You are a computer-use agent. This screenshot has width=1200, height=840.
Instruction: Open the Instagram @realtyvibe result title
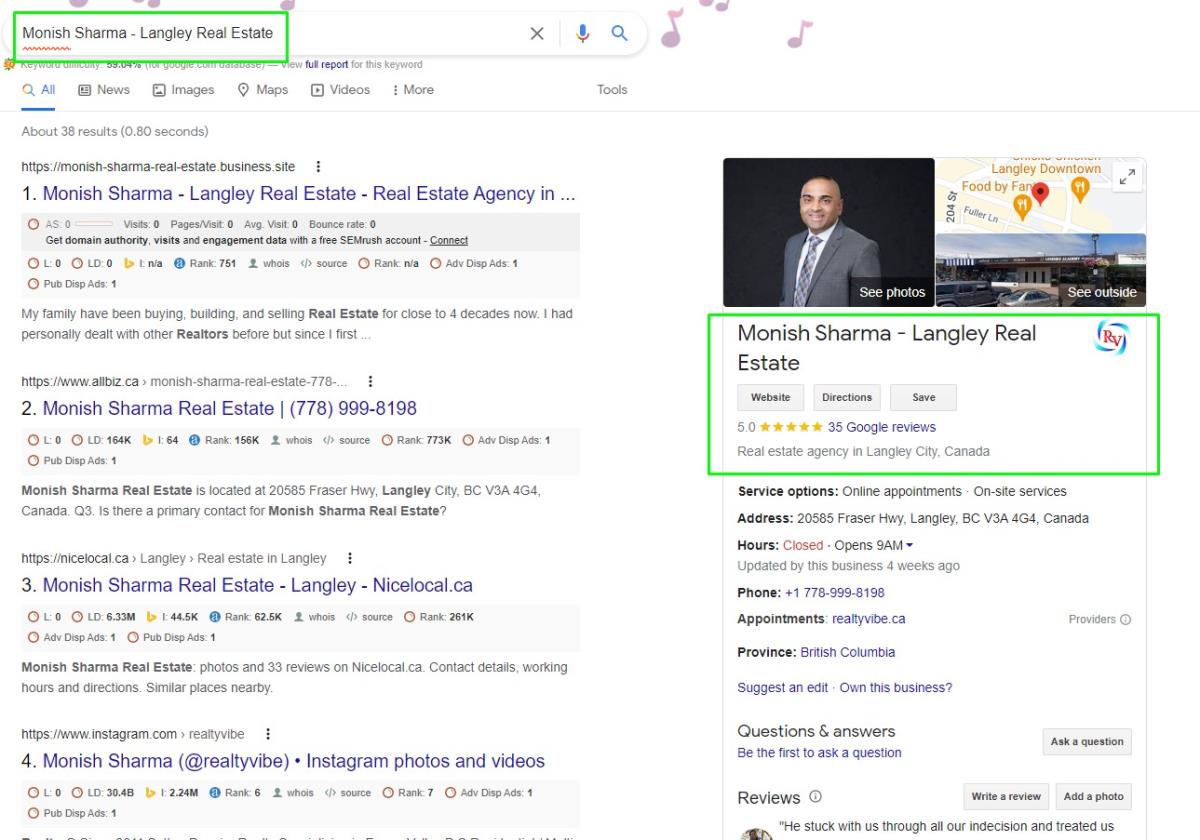[x=294, y=761]
